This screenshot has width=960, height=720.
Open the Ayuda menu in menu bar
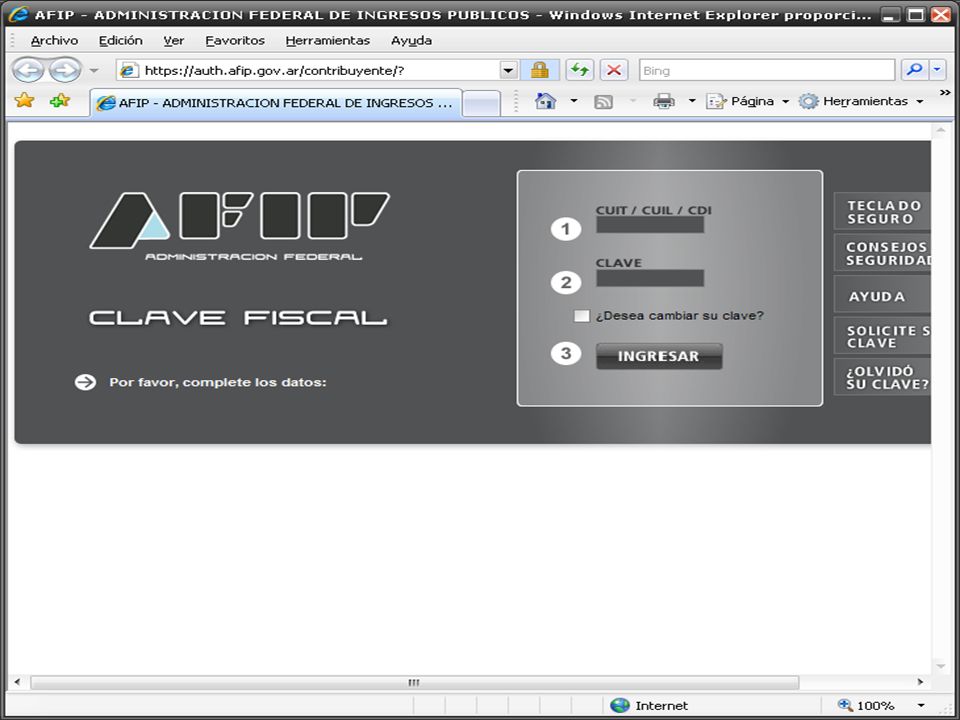click(x=411, y=40)
